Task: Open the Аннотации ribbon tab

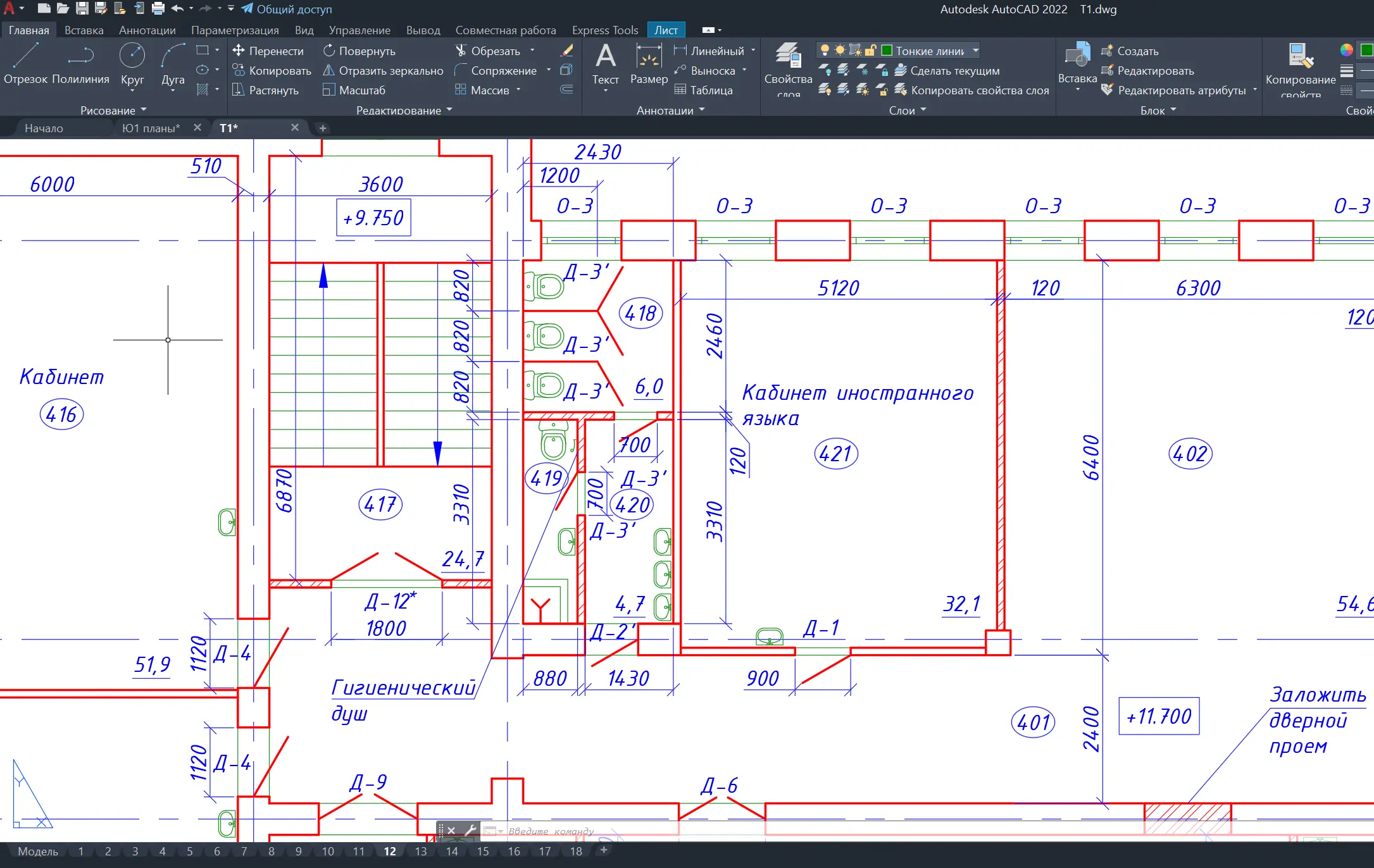Action: [x=147, y=30]
